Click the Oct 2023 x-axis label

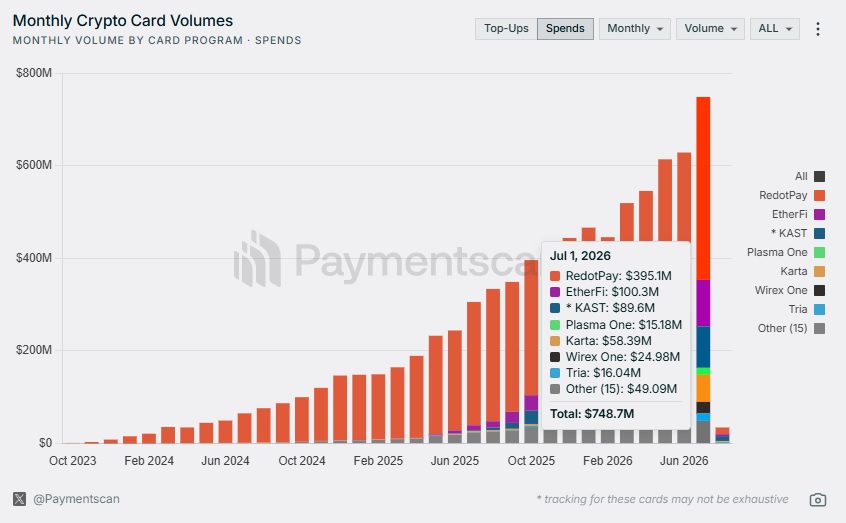pos(72,461)
